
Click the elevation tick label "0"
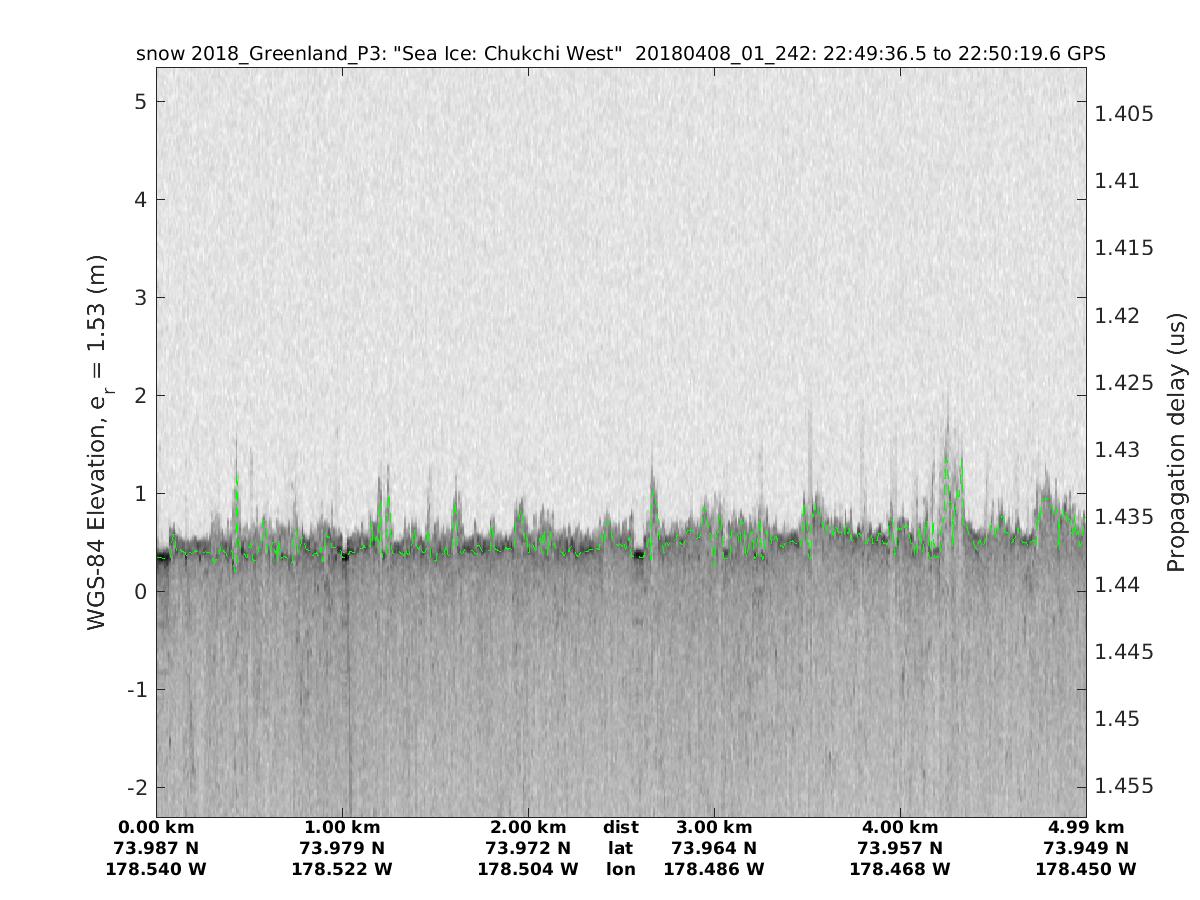point(141,592)
